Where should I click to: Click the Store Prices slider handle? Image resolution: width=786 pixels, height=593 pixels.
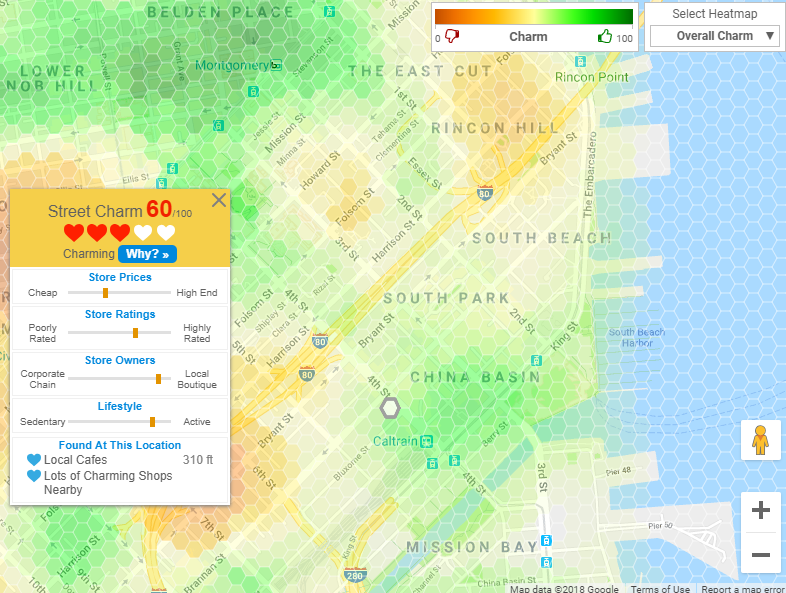point(105,293)
